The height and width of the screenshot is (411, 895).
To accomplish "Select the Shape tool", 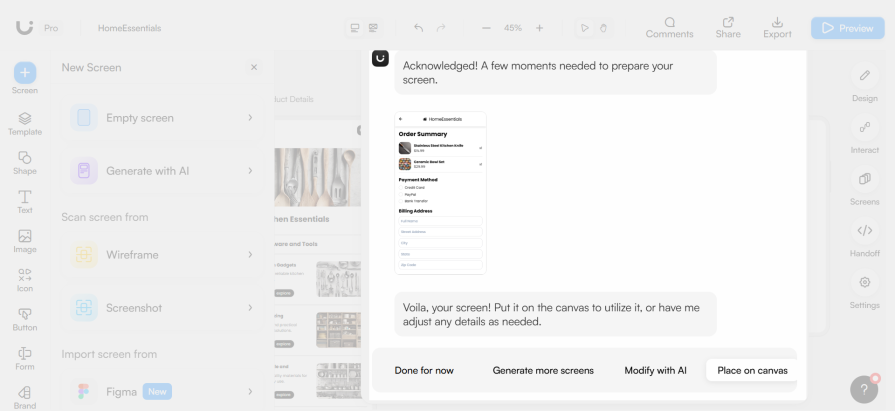I will (x=25, y=162).
